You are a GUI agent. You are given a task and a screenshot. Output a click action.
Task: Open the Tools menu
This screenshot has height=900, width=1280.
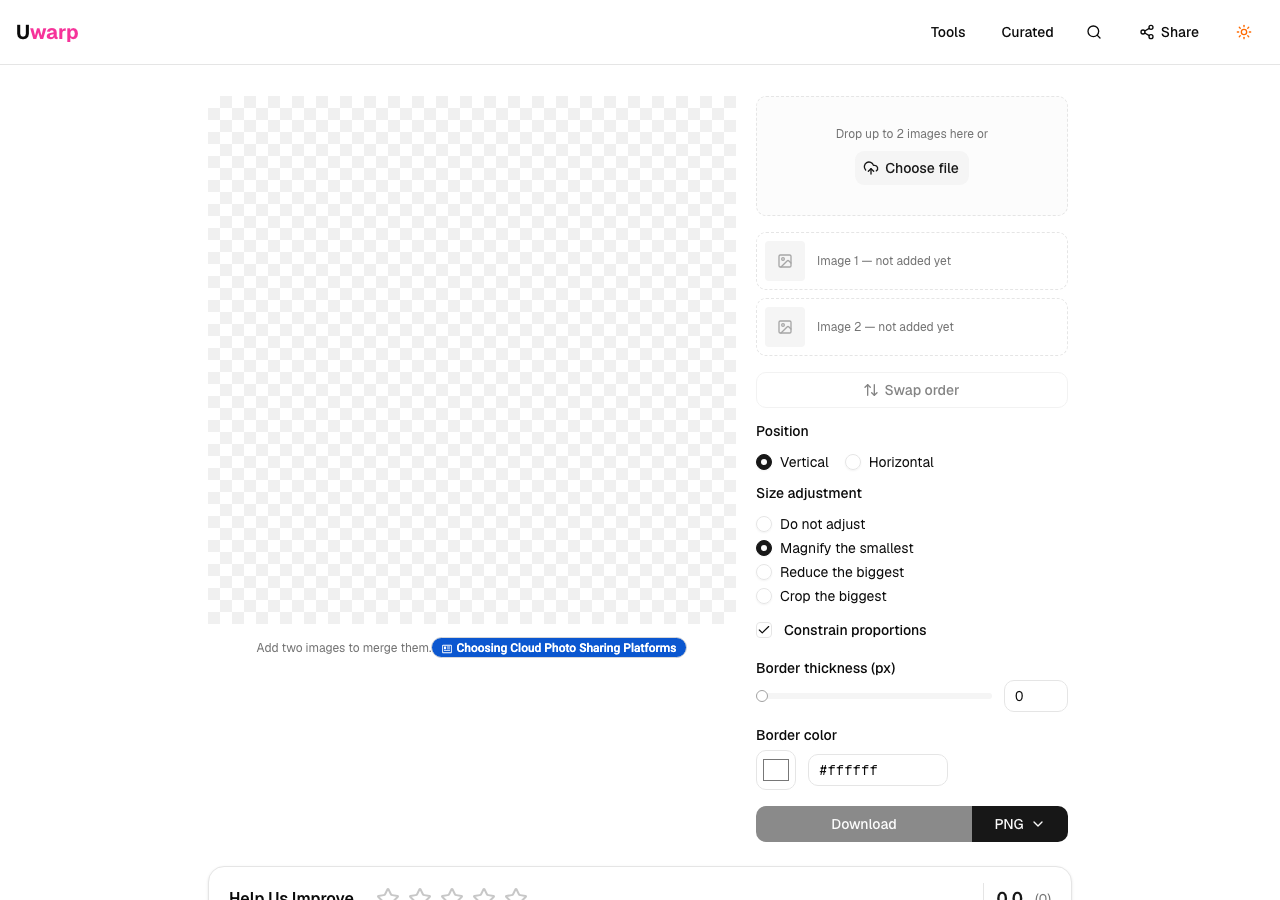click(x=948, y=32)
